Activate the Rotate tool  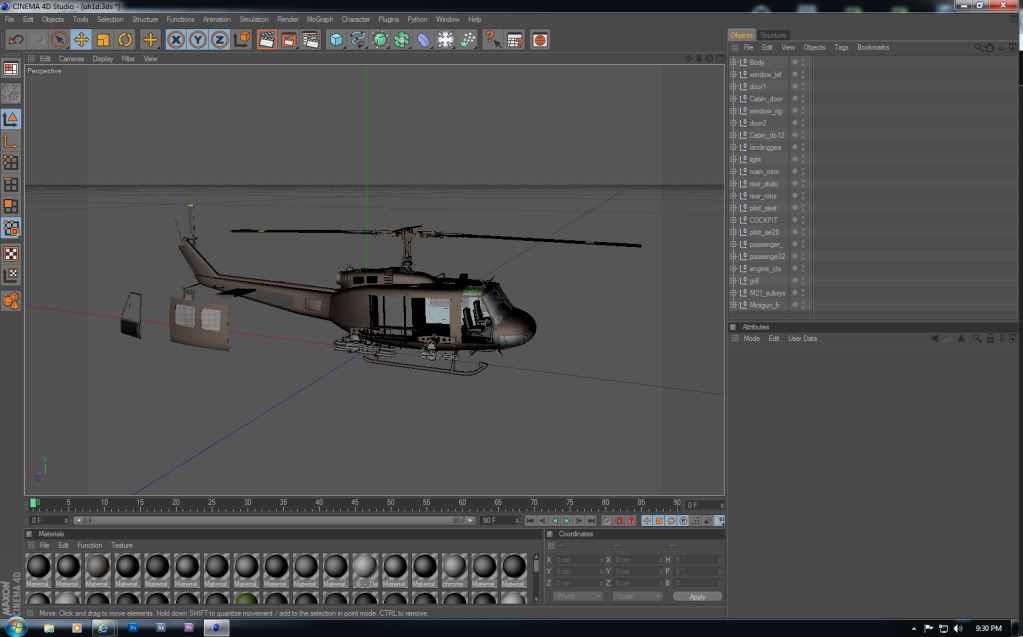coord(125,40)
